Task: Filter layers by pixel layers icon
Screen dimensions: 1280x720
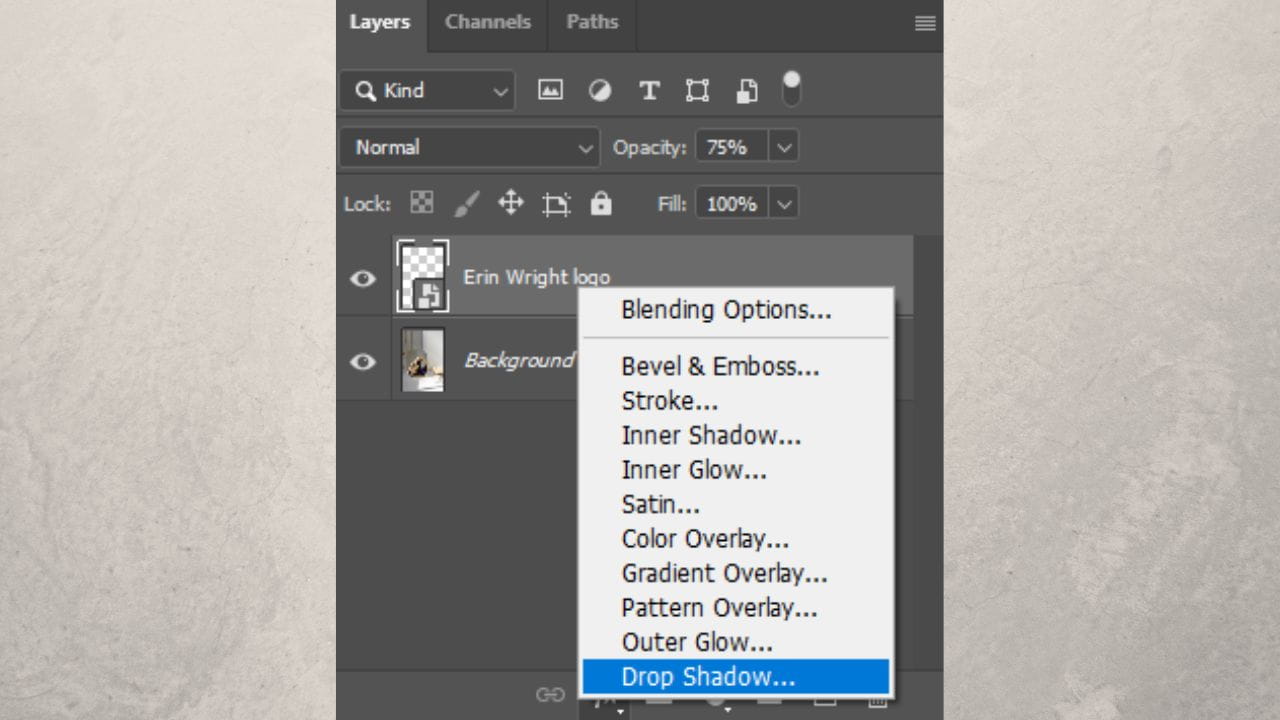Action: pos(550,90)
